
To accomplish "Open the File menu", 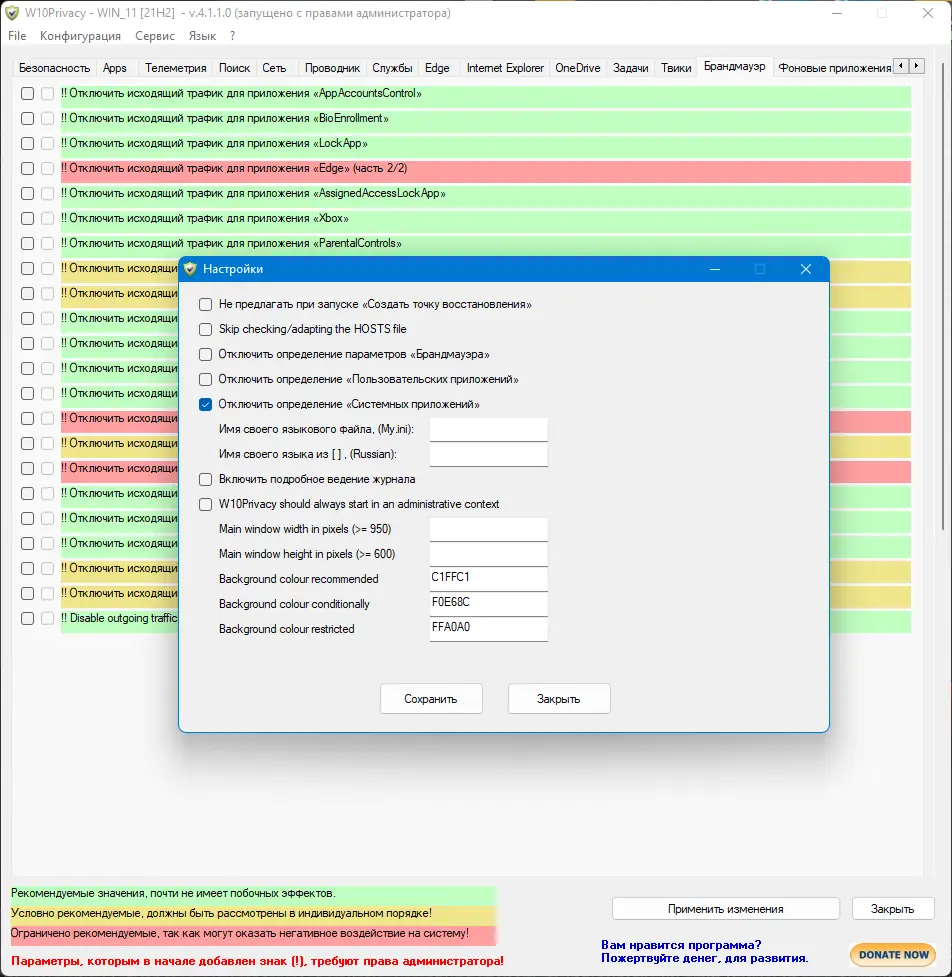I will click(17, 36).
